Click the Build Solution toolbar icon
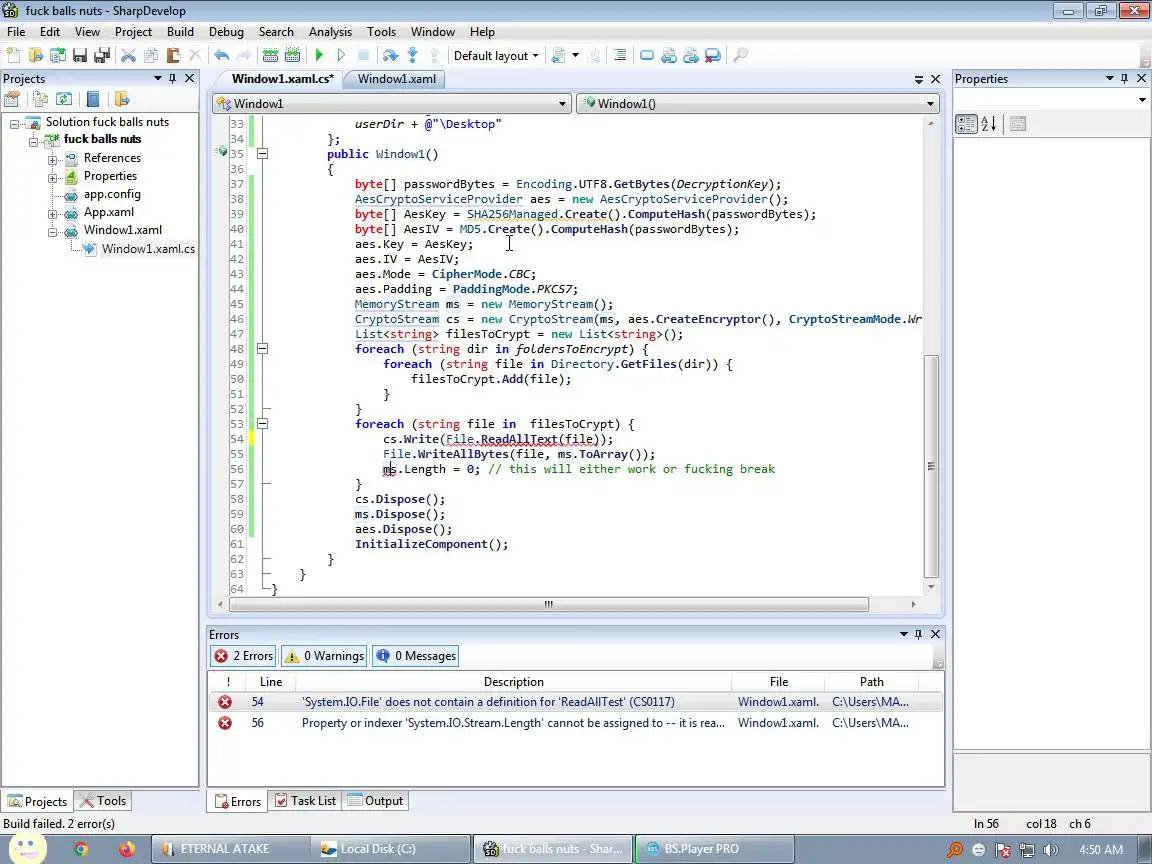The image size is (1152, 864). pos(270,55)
